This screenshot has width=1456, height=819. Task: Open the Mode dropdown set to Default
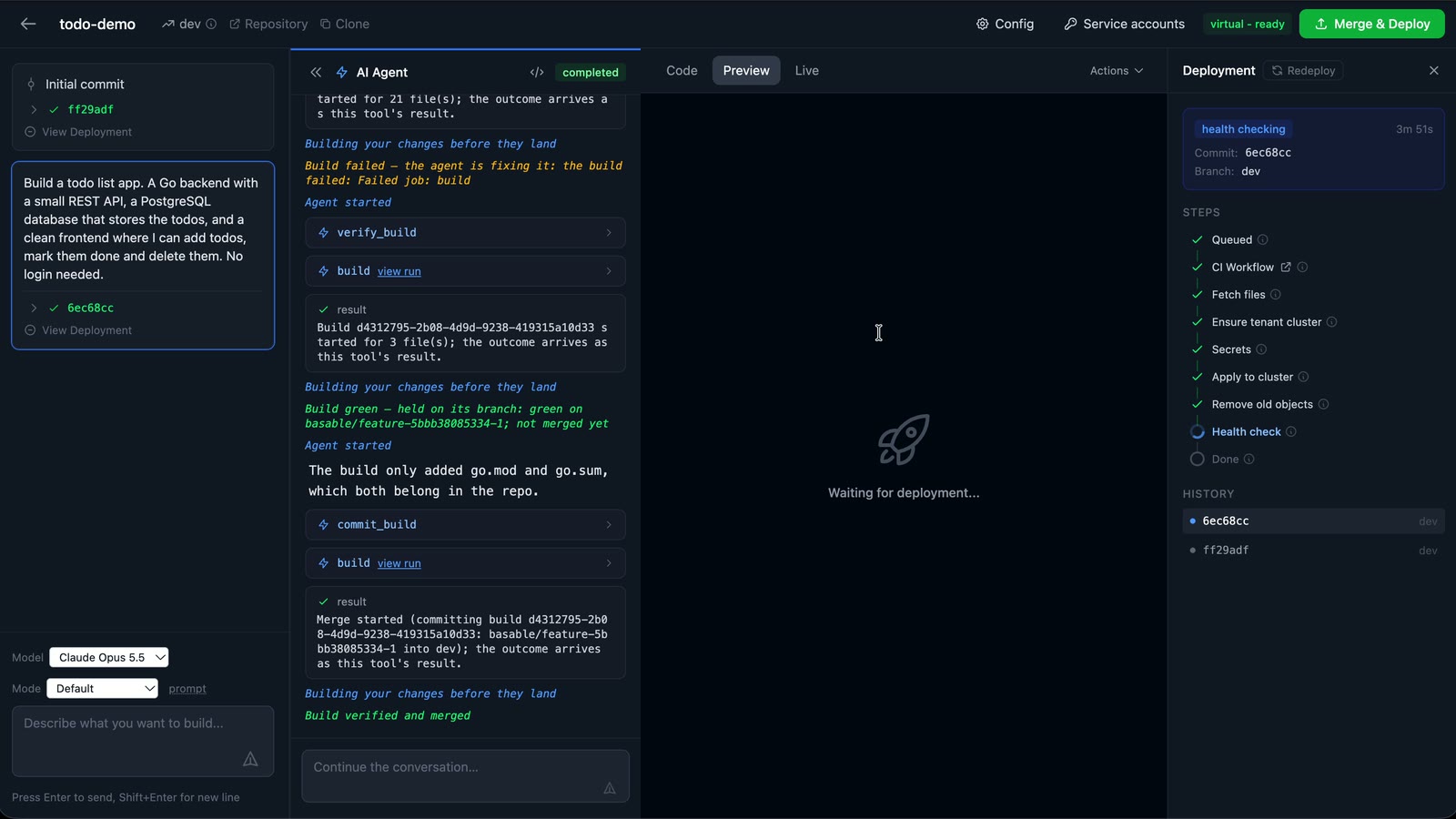(102, 688)
